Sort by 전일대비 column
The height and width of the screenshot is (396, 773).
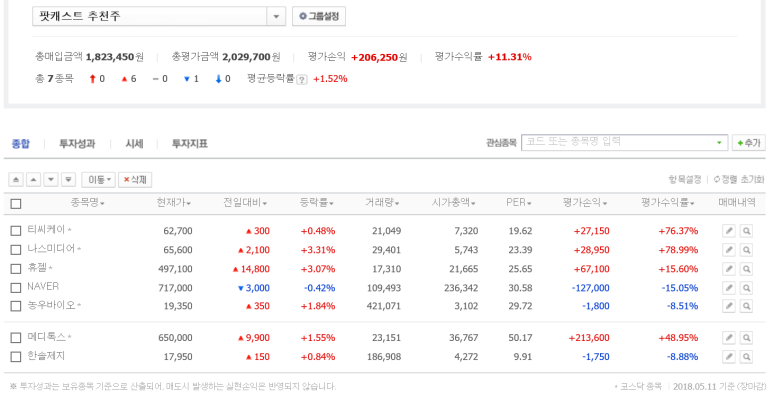[245, 203]
